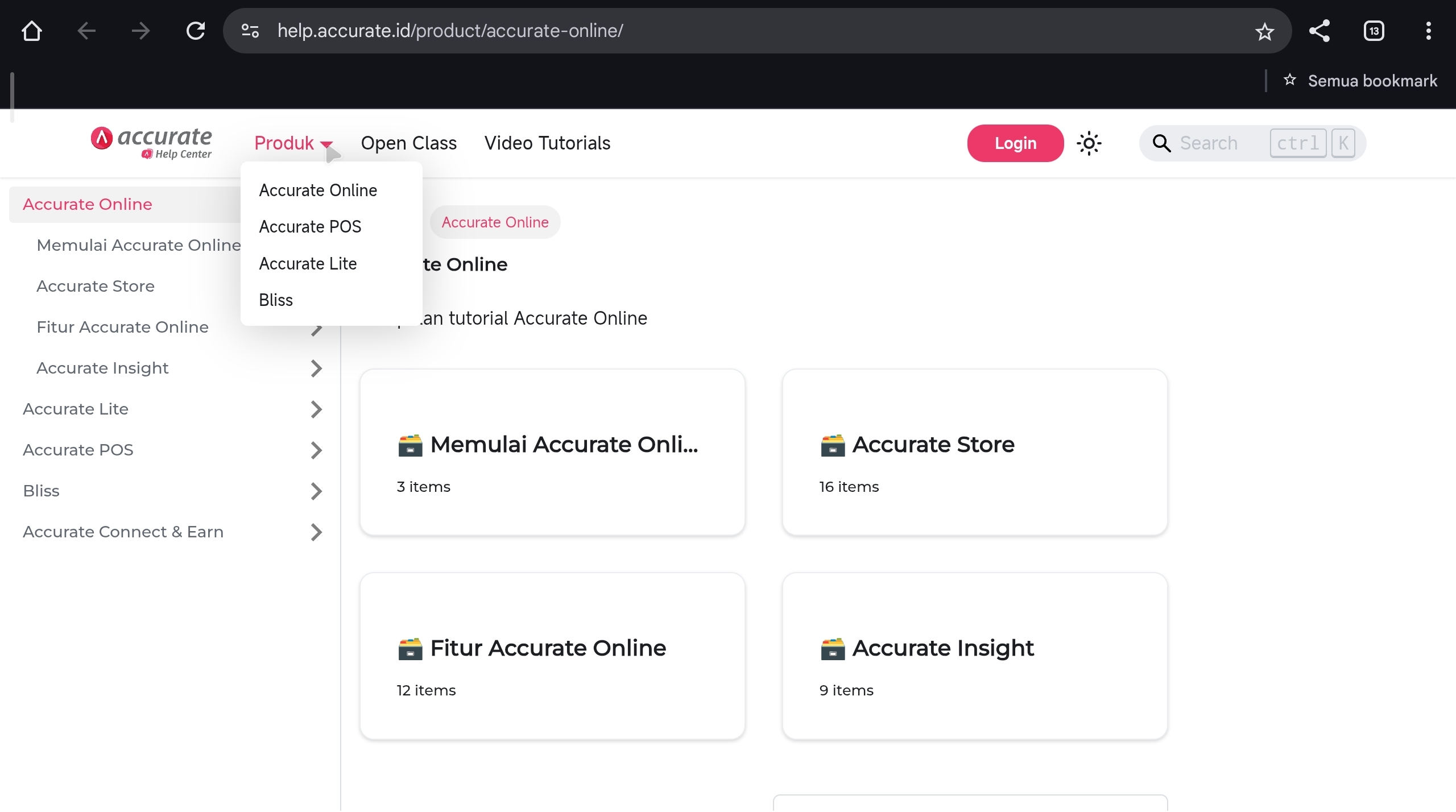Click the browser home icon
This screenshot has height=812, width=1456.
pyautogui.click(x=32, y=31)
